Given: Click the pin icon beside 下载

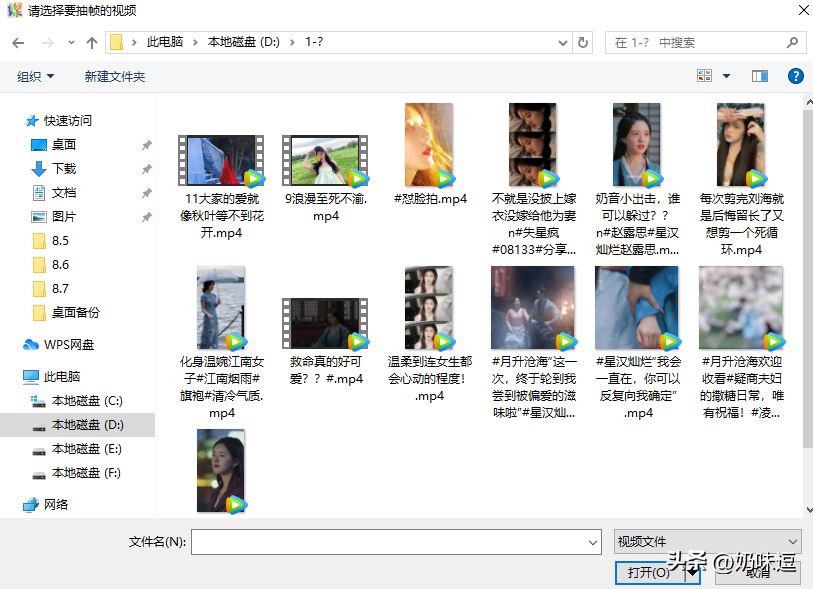Looking at the screenshot, I should click(147, 169).
